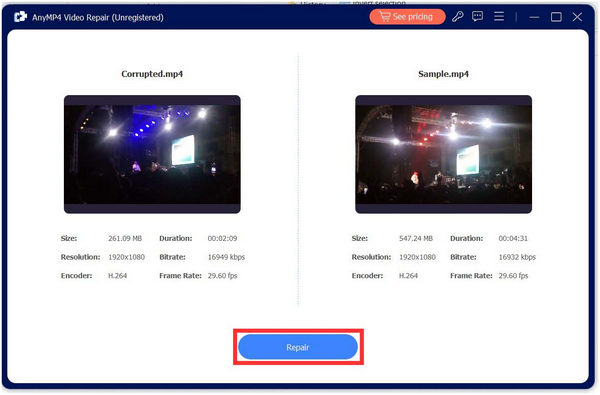This screenshot has height=395, width=600.
Task: Click the blue Repair button
Action: [x=298, y=347]
